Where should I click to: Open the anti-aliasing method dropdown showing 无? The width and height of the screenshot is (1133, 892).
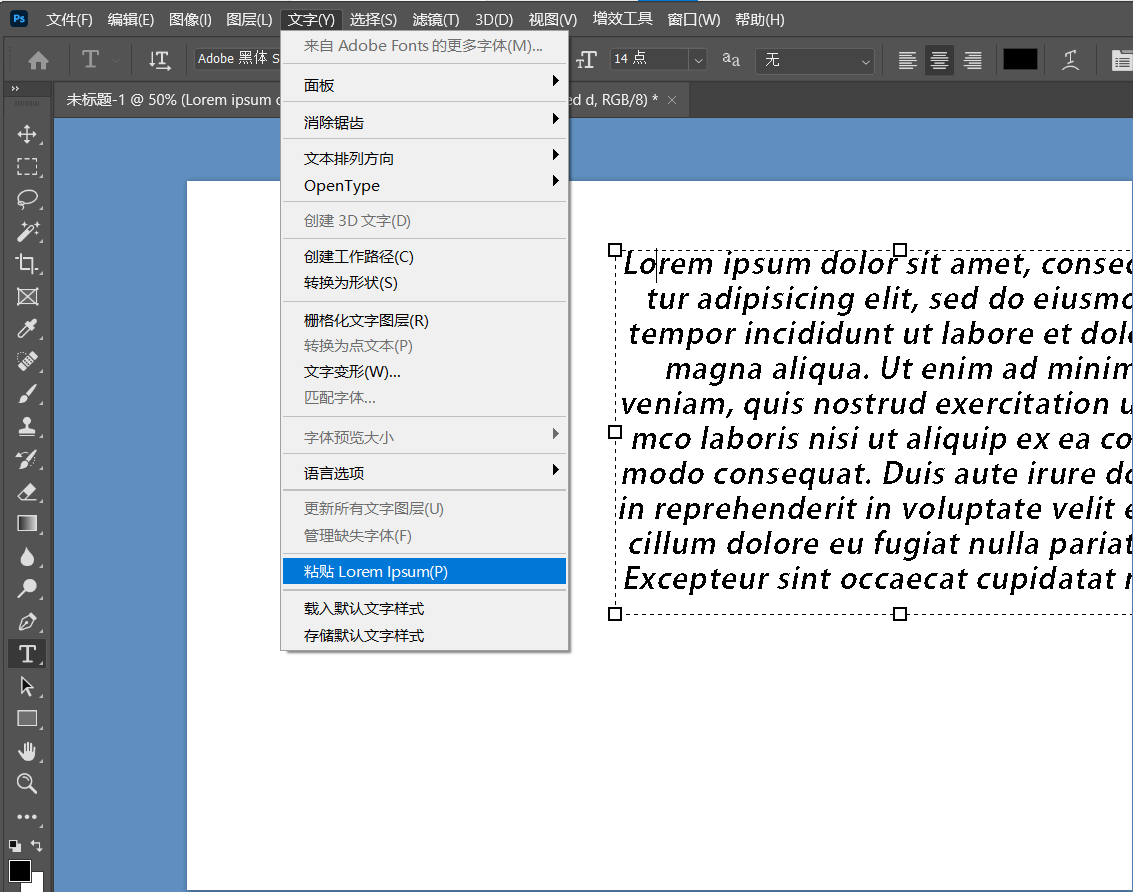click(x=815, y=60)
